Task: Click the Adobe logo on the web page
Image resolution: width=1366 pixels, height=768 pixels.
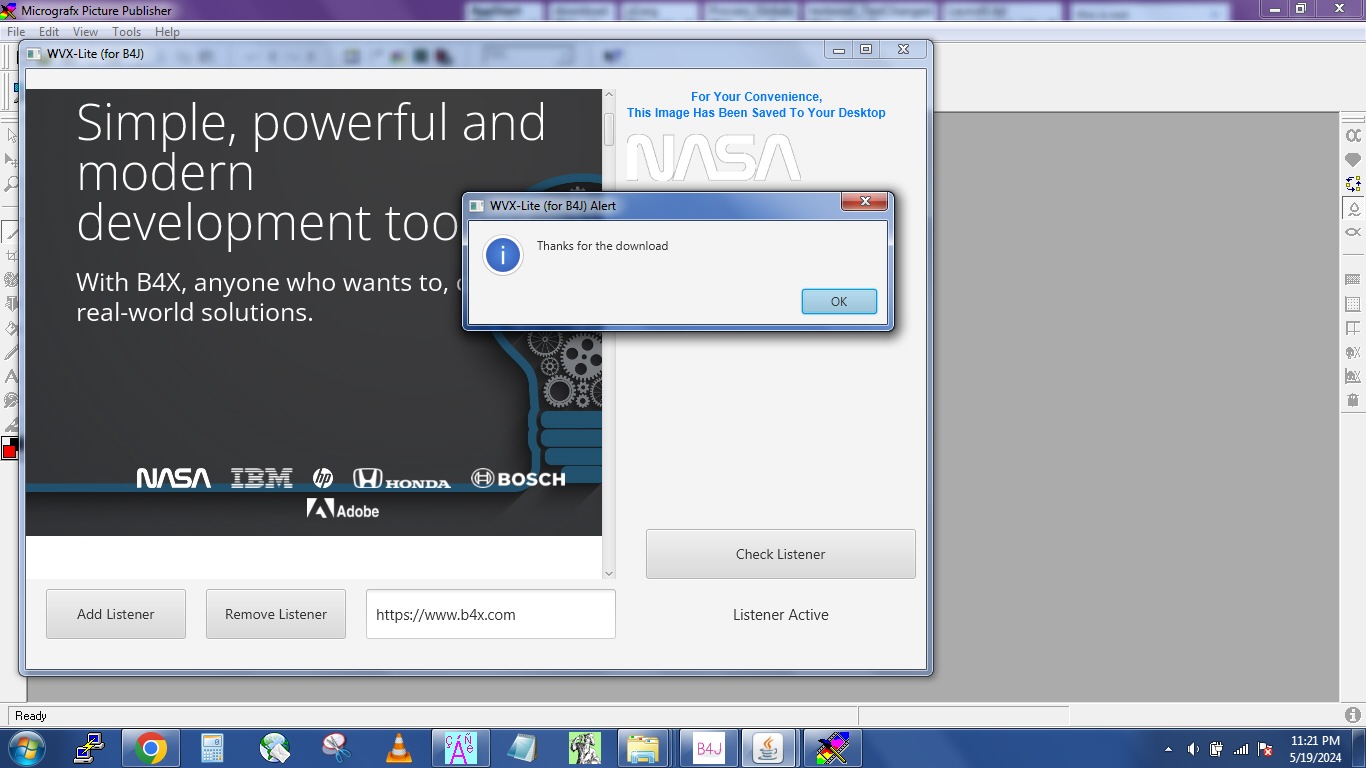Action: click(x=343, y=510)
